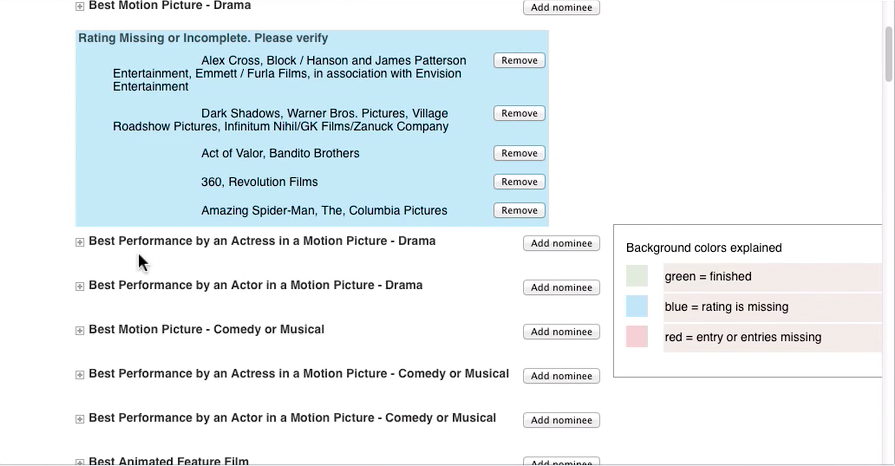The image size is (895, 466).
Task: Remove the Amazing Spider-Man entry
Action: click(519, 211)
